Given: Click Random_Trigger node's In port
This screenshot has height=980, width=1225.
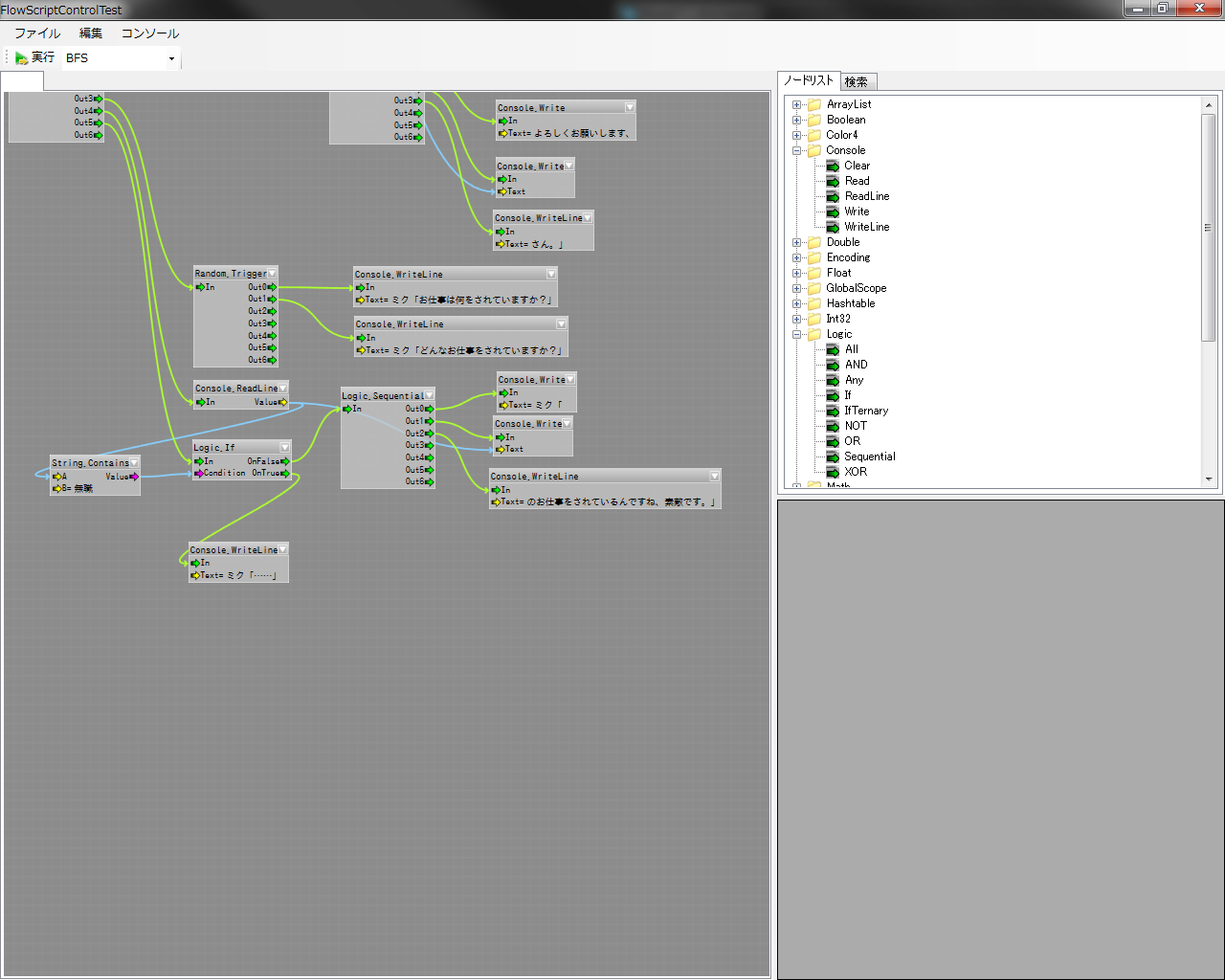Looking at the screenshot, I should 200,287.
